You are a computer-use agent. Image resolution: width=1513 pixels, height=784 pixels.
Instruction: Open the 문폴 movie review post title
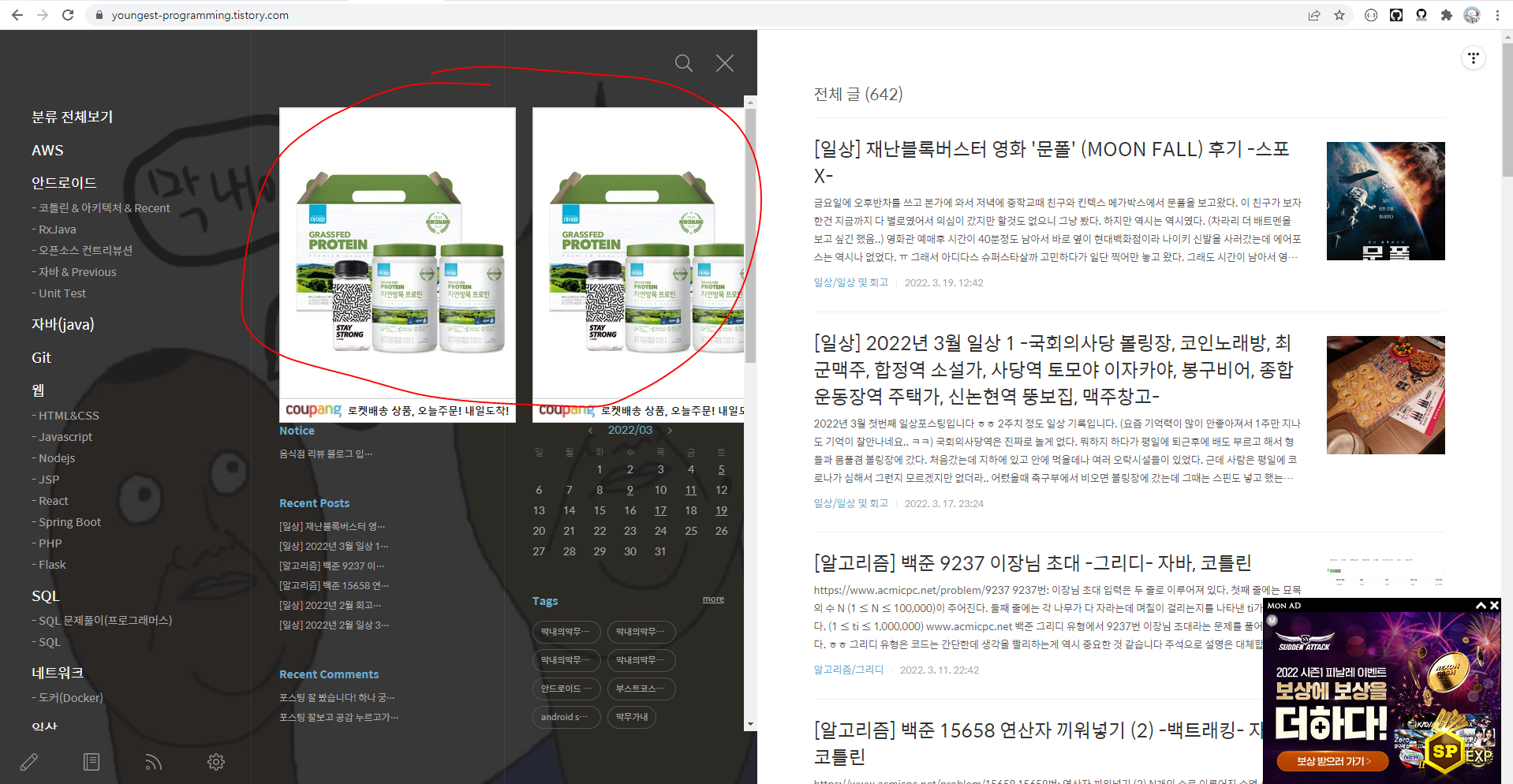[1052, 162]
